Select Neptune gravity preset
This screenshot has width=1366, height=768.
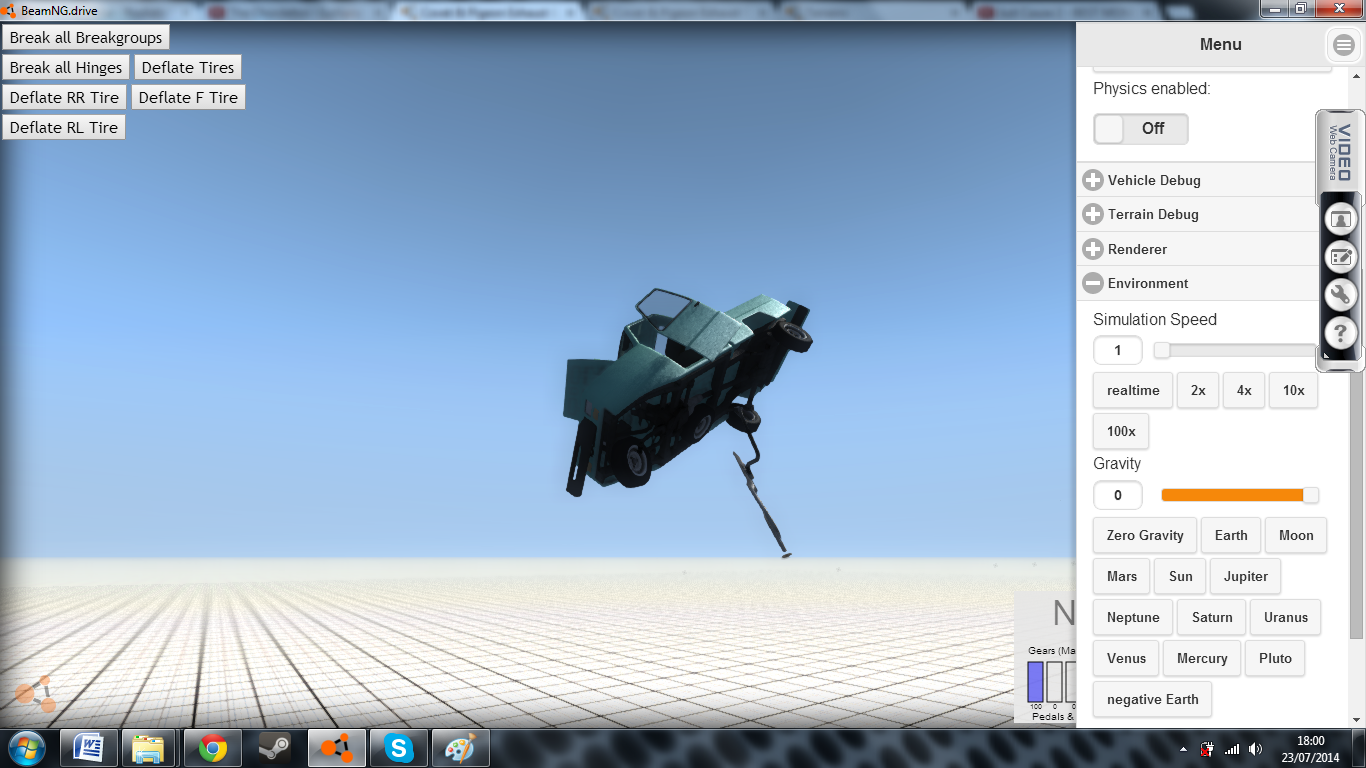point(1133,617)
